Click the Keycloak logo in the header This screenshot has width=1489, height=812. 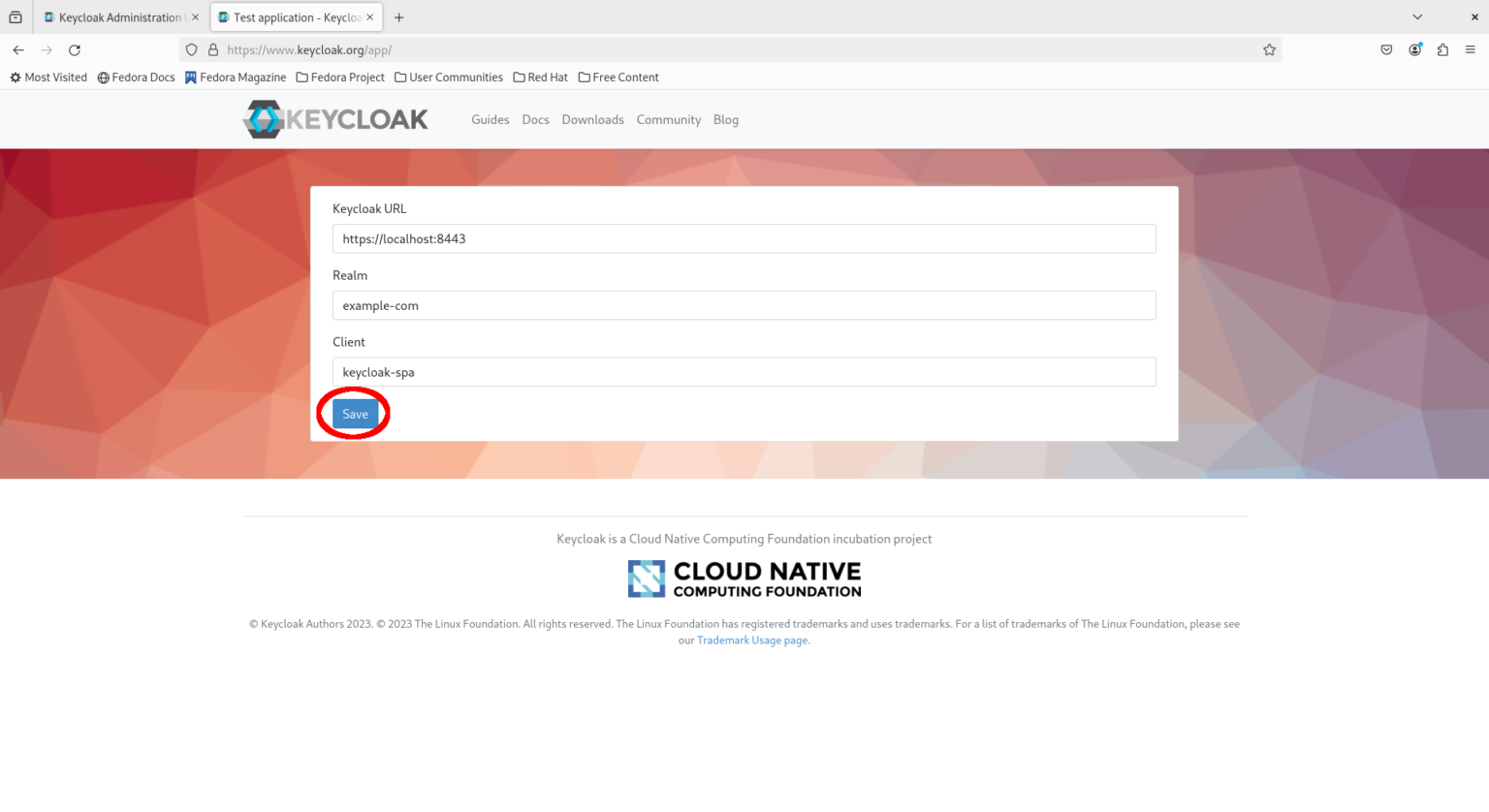click(334, 119)
